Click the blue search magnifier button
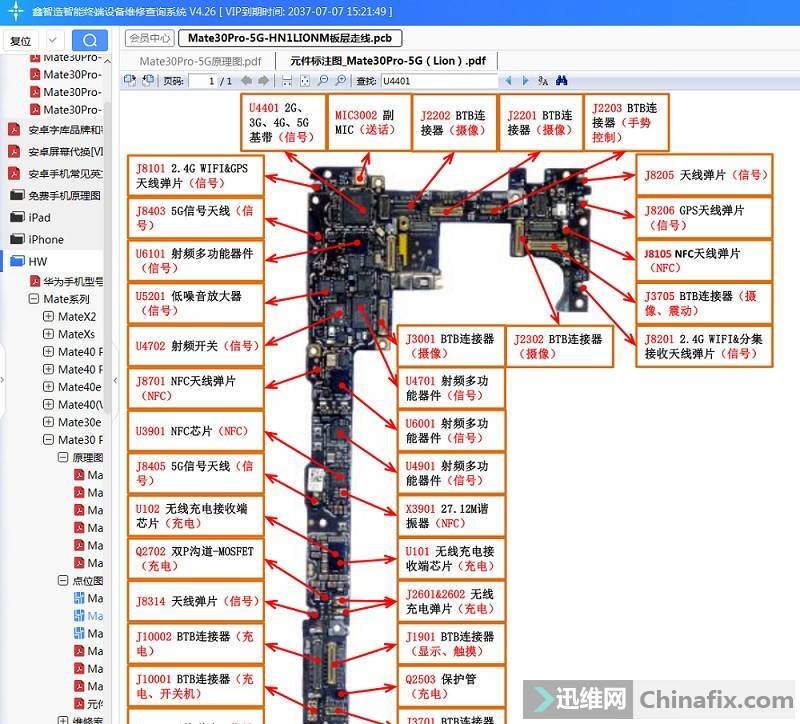800x724 pixels. coord(91,41)
